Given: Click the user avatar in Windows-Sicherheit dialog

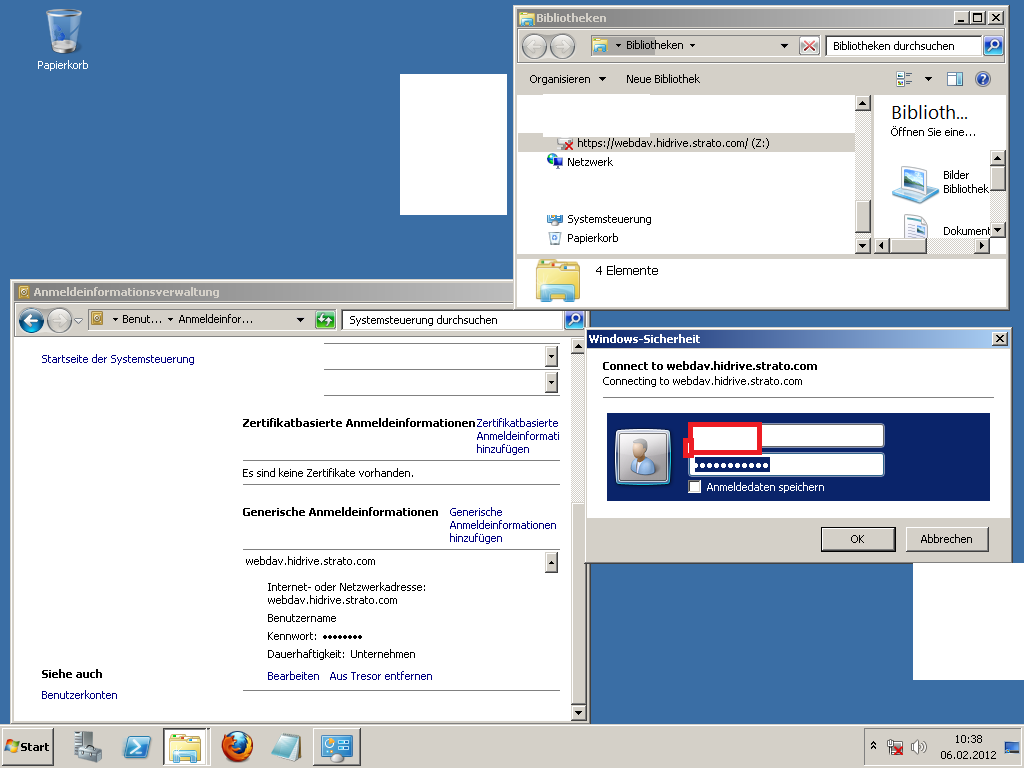Looking at the screenshot, I should (643, 456).
